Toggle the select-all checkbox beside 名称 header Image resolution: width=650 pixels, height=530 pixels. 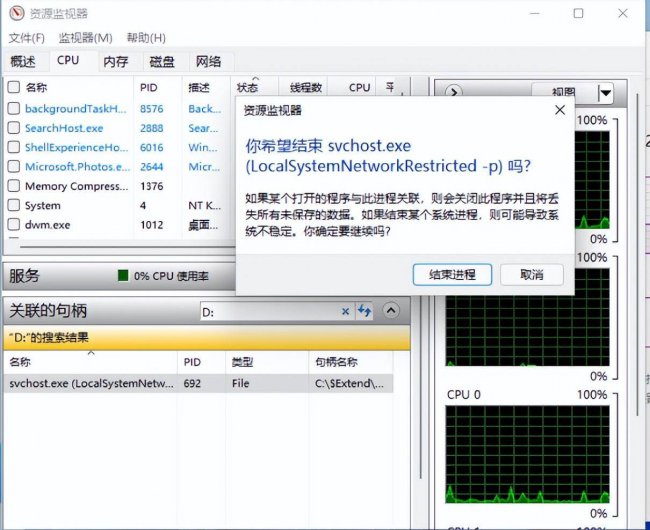click(14, 87)
